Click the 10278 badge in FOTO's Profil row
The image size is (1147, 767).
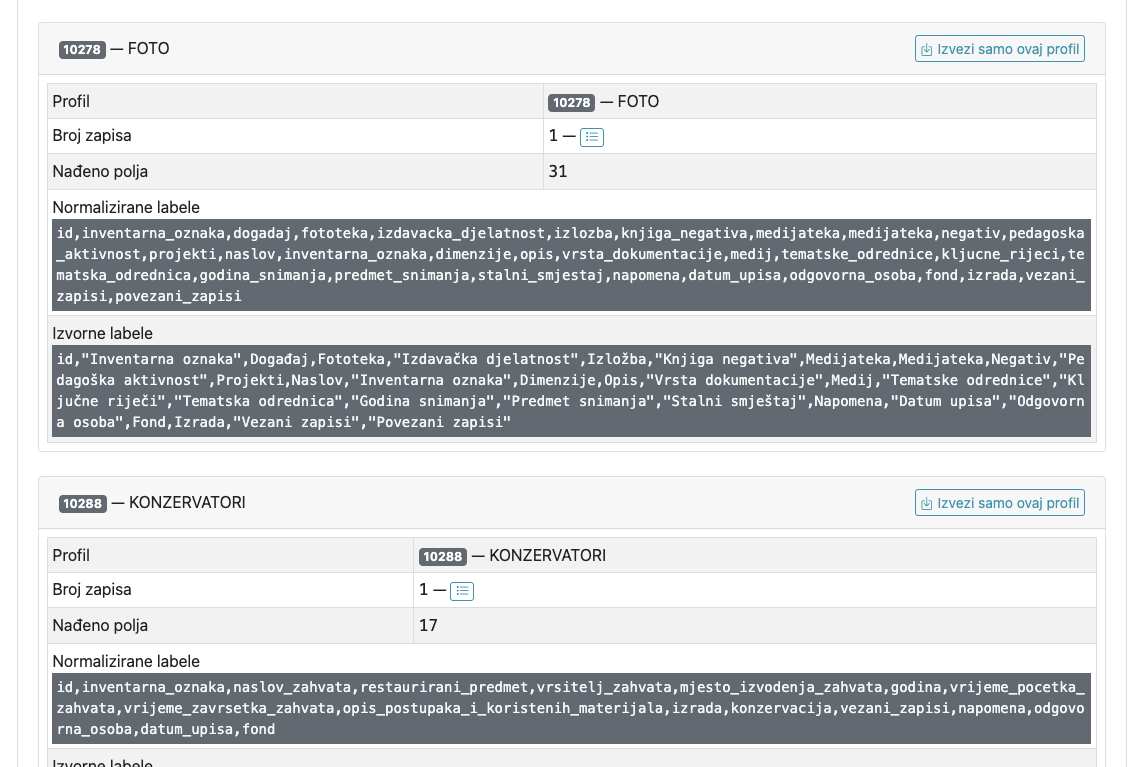click(571, 102)
